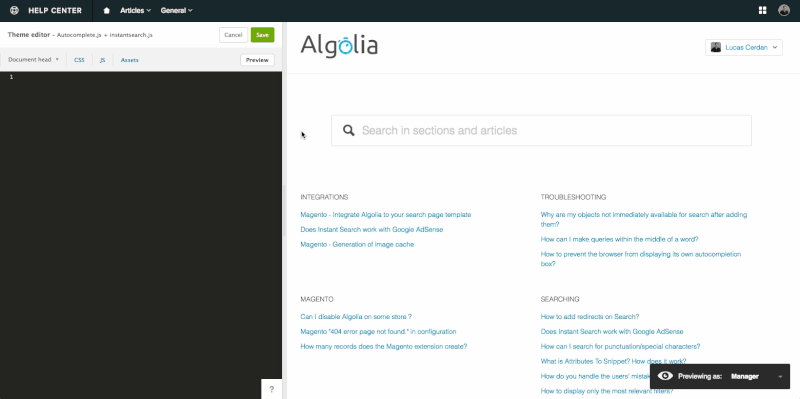Switch to the Assets tab
800x399 pixels.
(x=130, y=60)
